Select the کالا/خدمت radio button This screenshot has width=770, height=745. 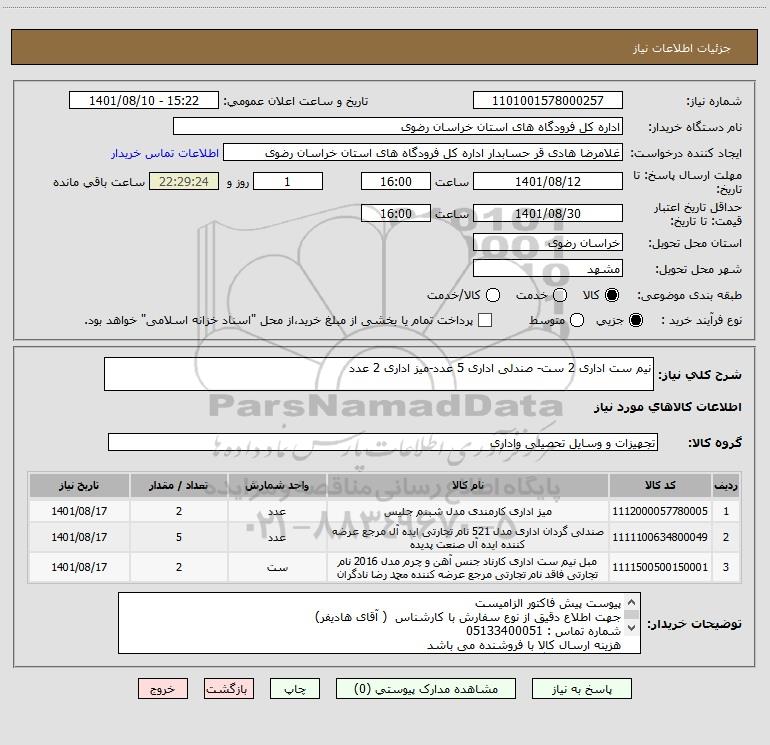pyautogui.click(x=493, y=295)
